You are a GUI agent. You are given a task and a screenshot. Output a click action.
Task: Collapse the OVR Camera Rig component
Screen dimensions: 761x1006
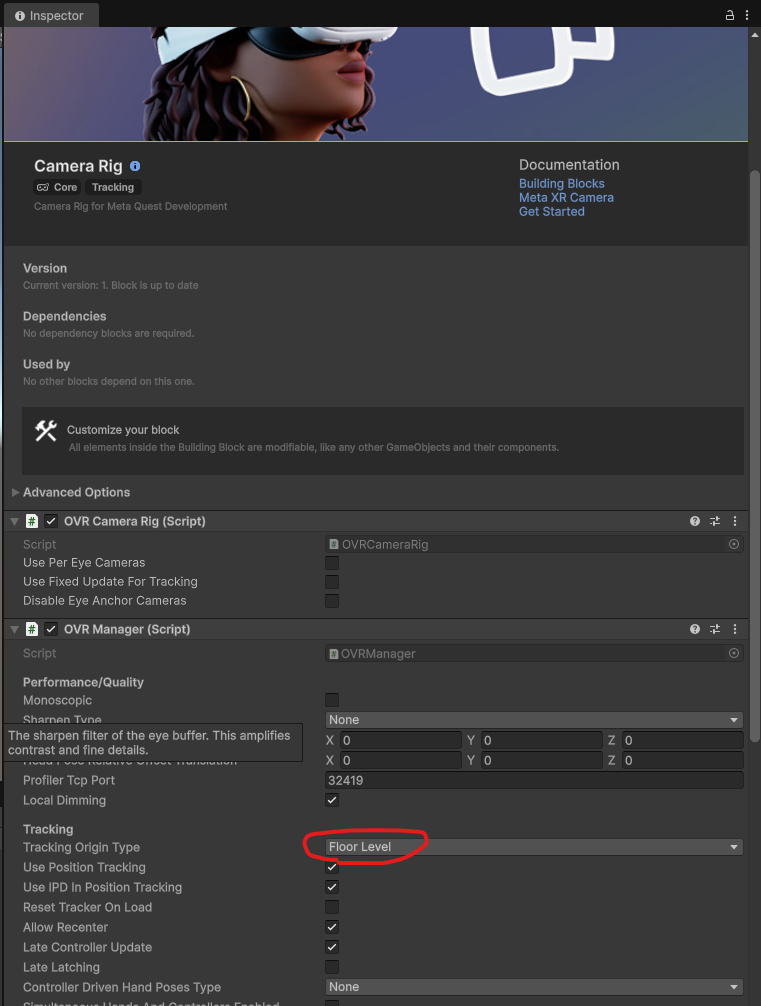point(14,521)
